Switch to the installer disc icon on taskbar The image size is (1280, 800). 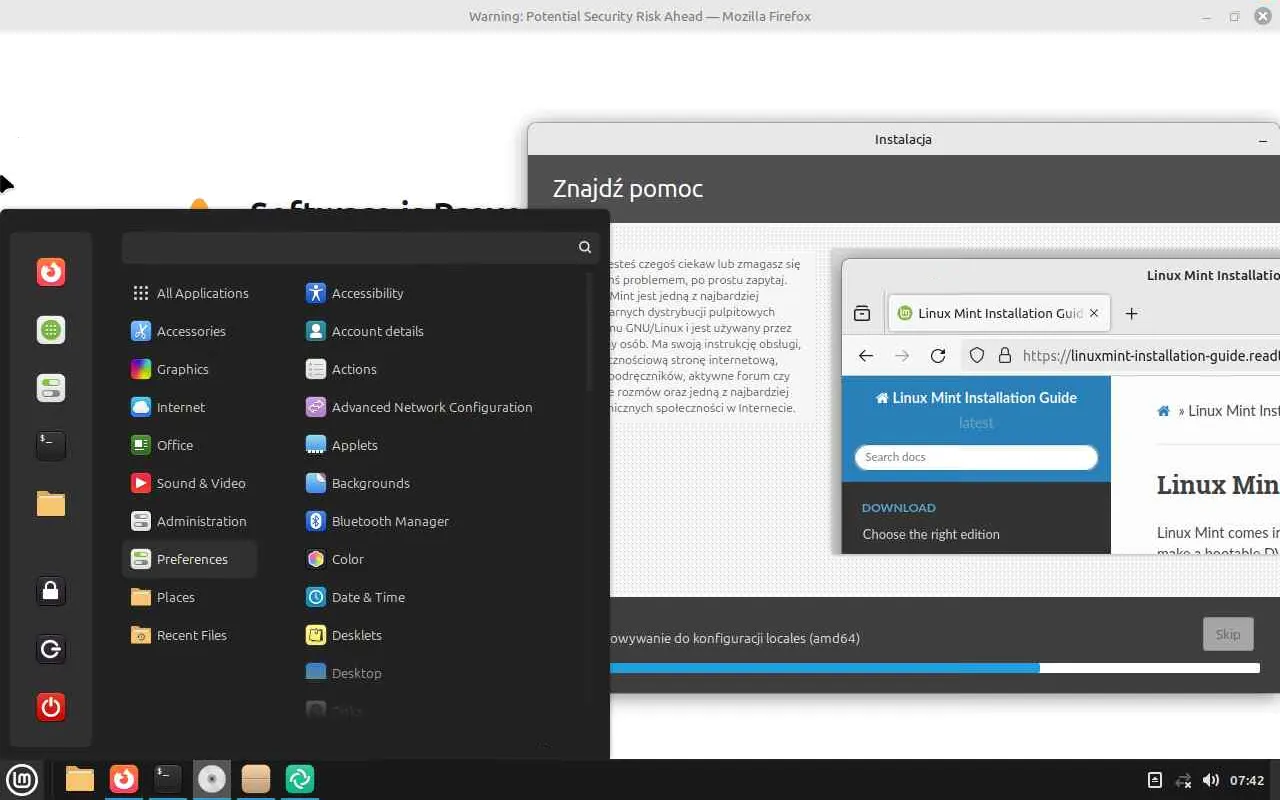point(212,779)
